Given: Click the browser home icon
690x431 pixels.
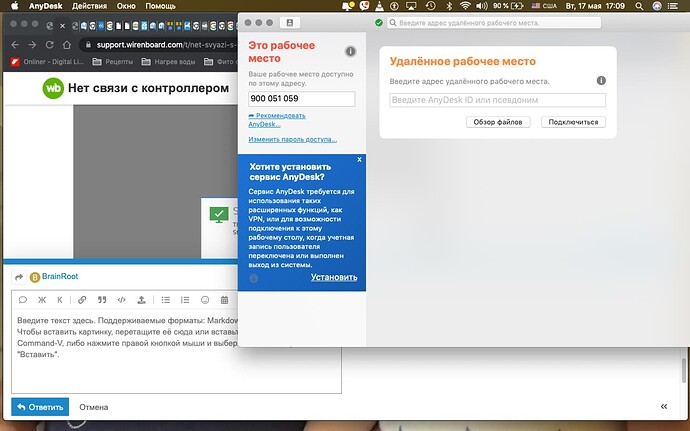Looking at the screenshot, I should [x=66, y=45].
